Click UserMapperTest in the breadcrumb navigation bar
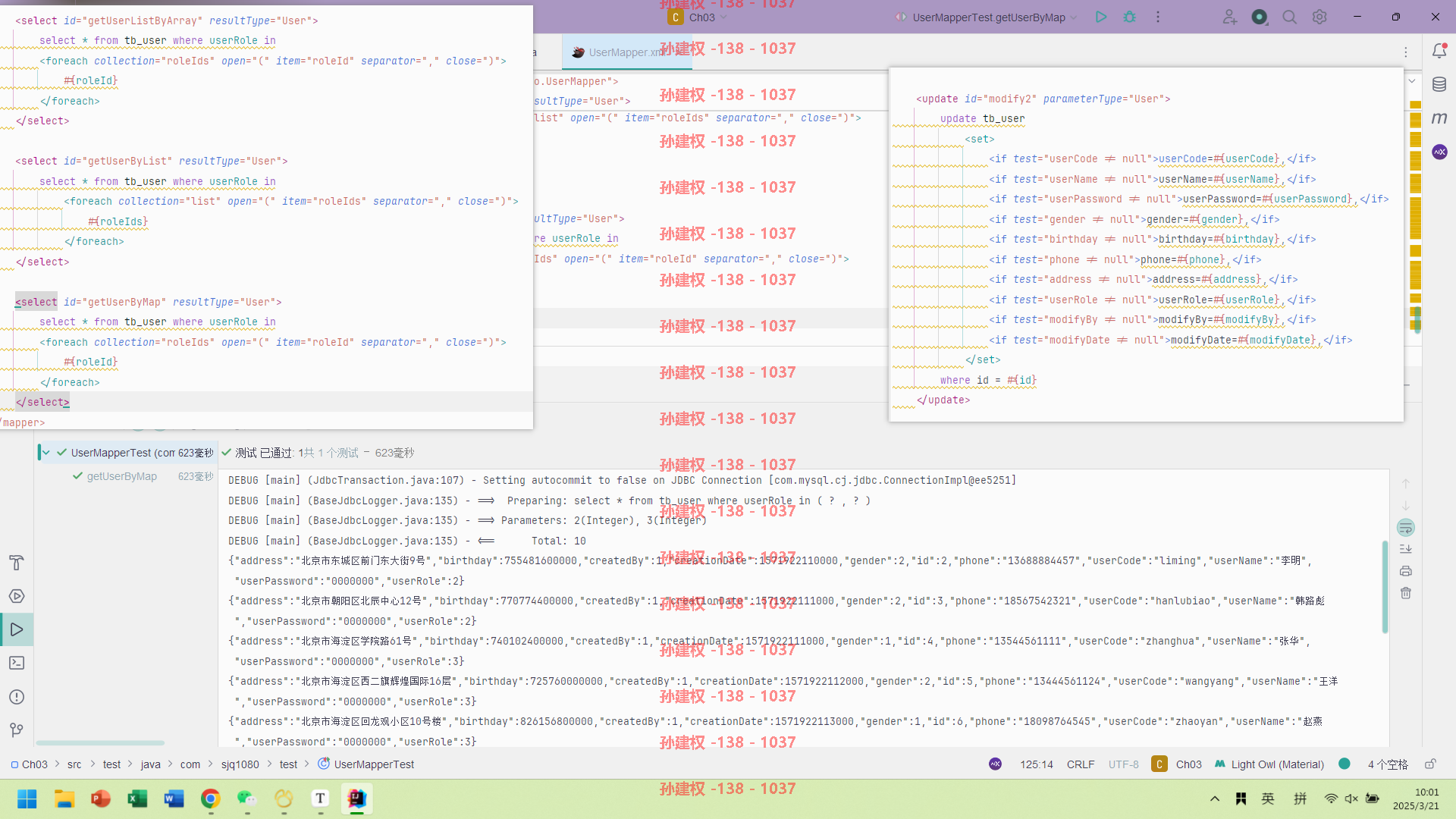This screenshot has width=1456, height=819. [x=366, y=764]
